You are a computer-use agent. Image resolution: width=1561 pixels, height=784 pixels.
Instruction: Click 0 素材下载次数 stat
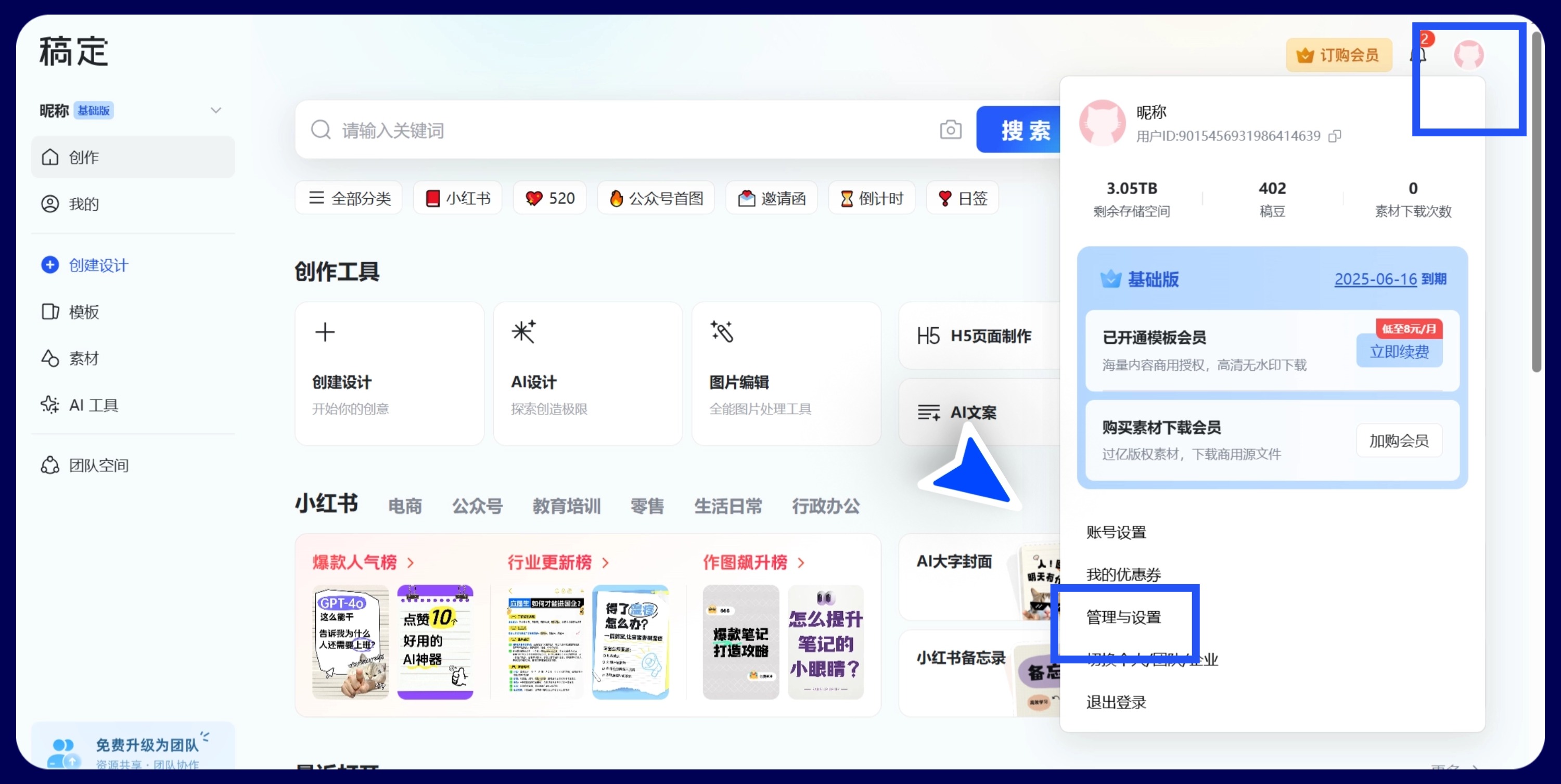tap(1413, 199)
